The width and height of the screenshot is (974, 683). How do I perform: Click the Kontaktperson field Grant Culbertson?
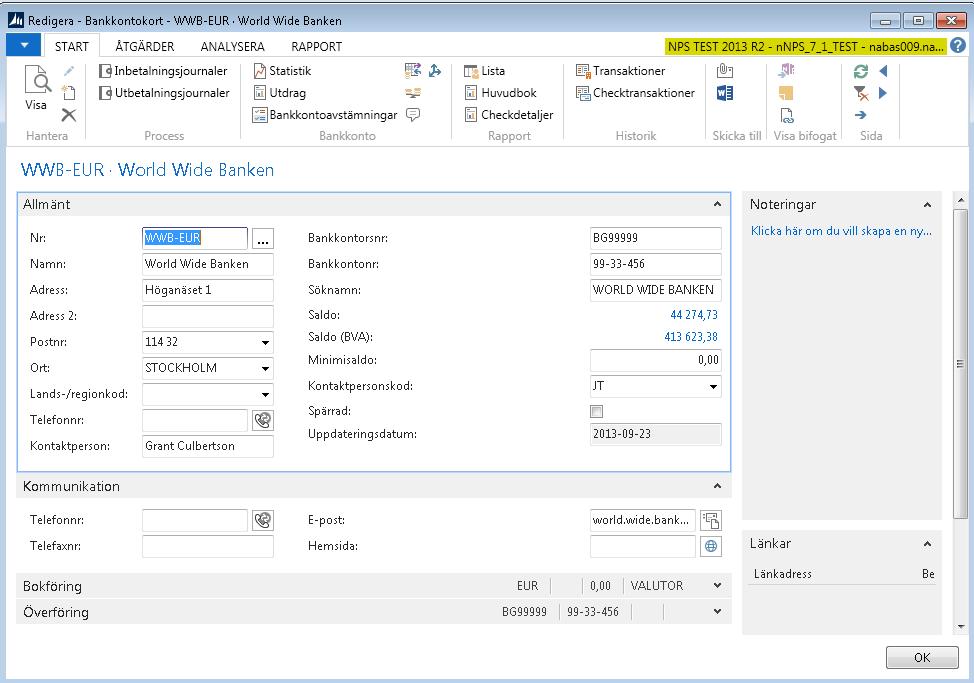point(207,446)
